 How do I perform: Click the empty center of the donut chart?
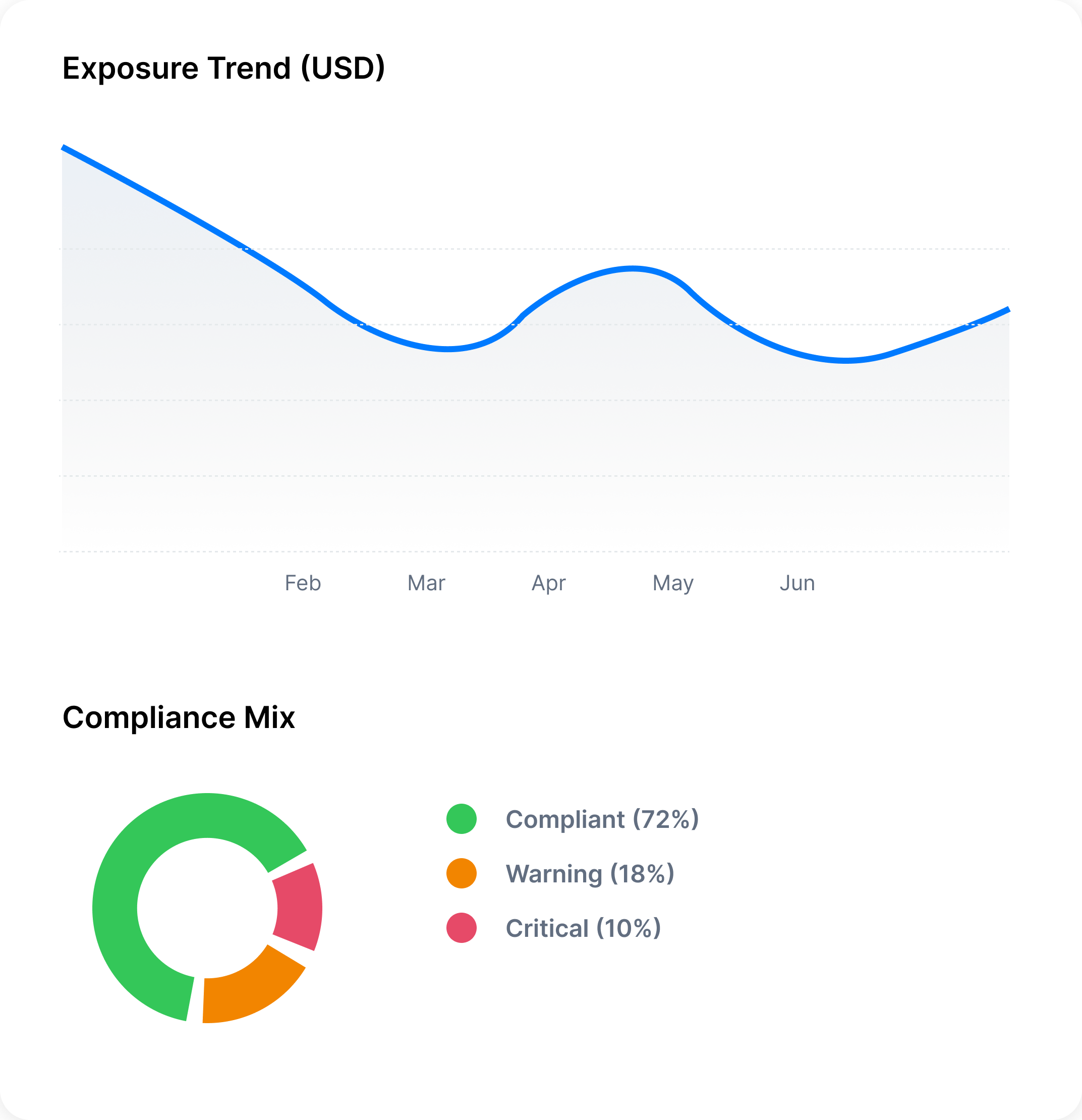207,908
